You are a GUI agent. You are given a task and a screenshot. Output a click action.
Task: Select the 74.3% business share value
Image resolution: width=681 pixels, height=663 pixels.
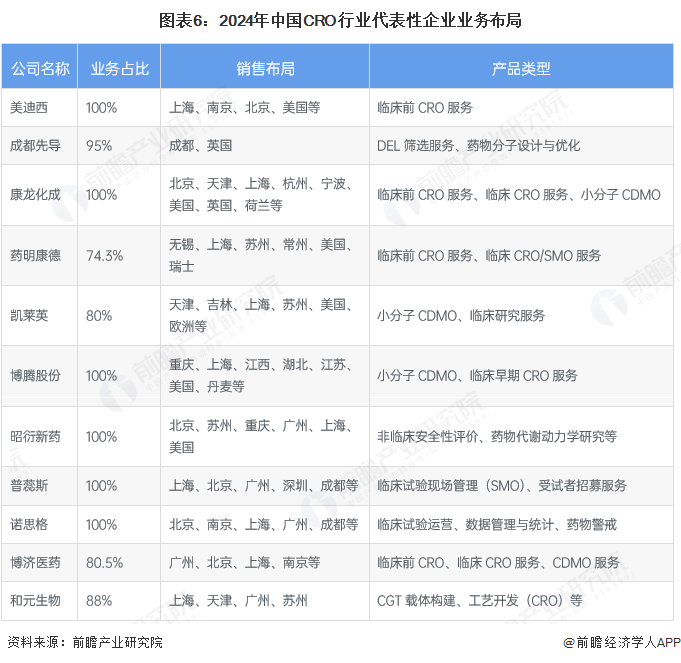[x=104, y=255]
